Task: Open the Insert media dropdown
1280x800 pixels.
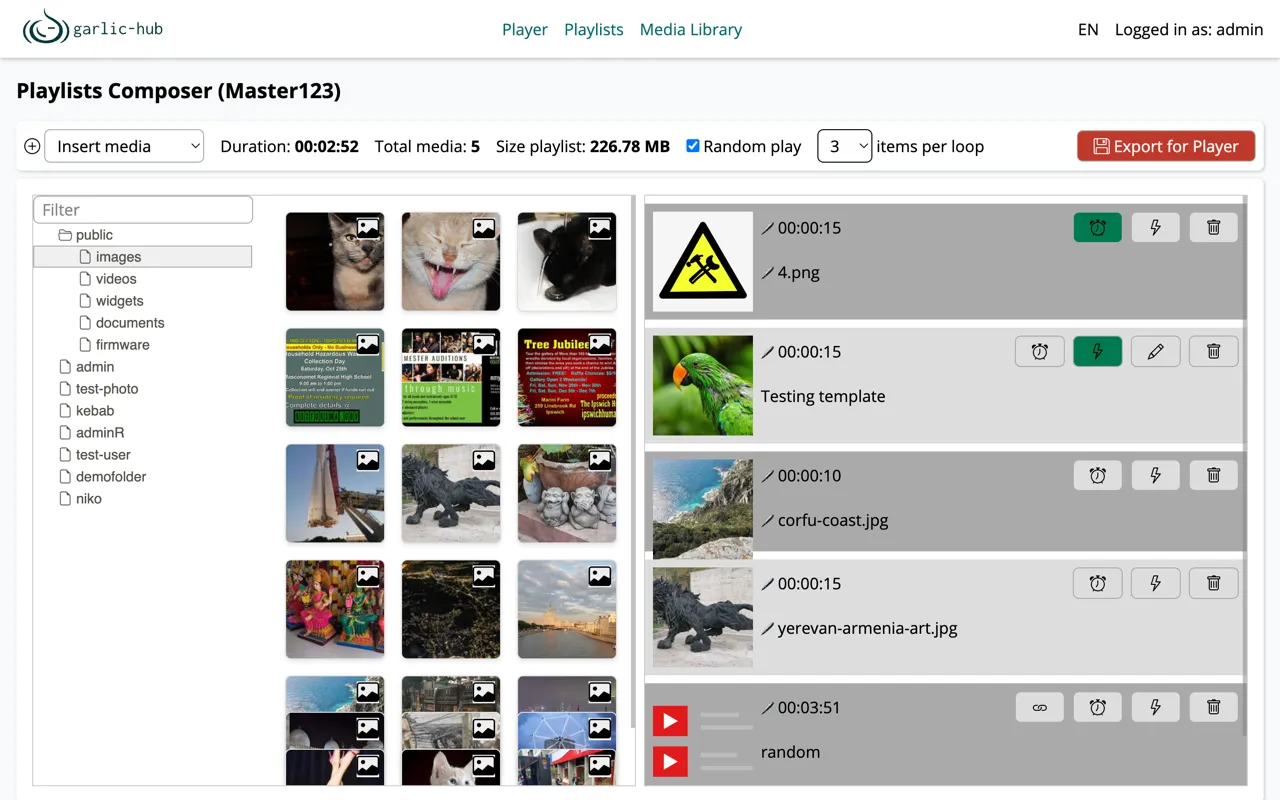Action: click(x=124, y=146)
